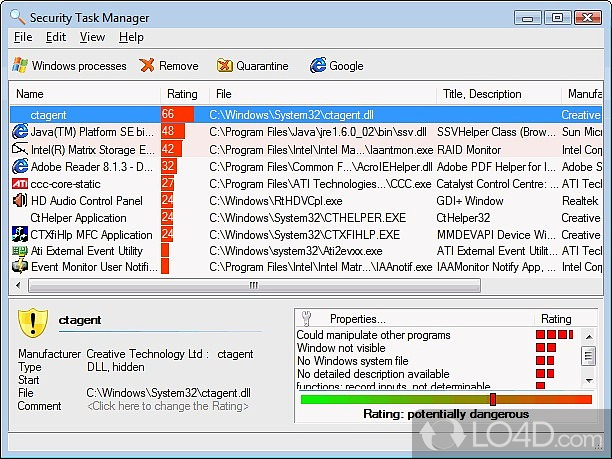Click the yellow warning shield icon
This screenshot has width=612, height=459.
pyautogui.click(x=33, y=322)
